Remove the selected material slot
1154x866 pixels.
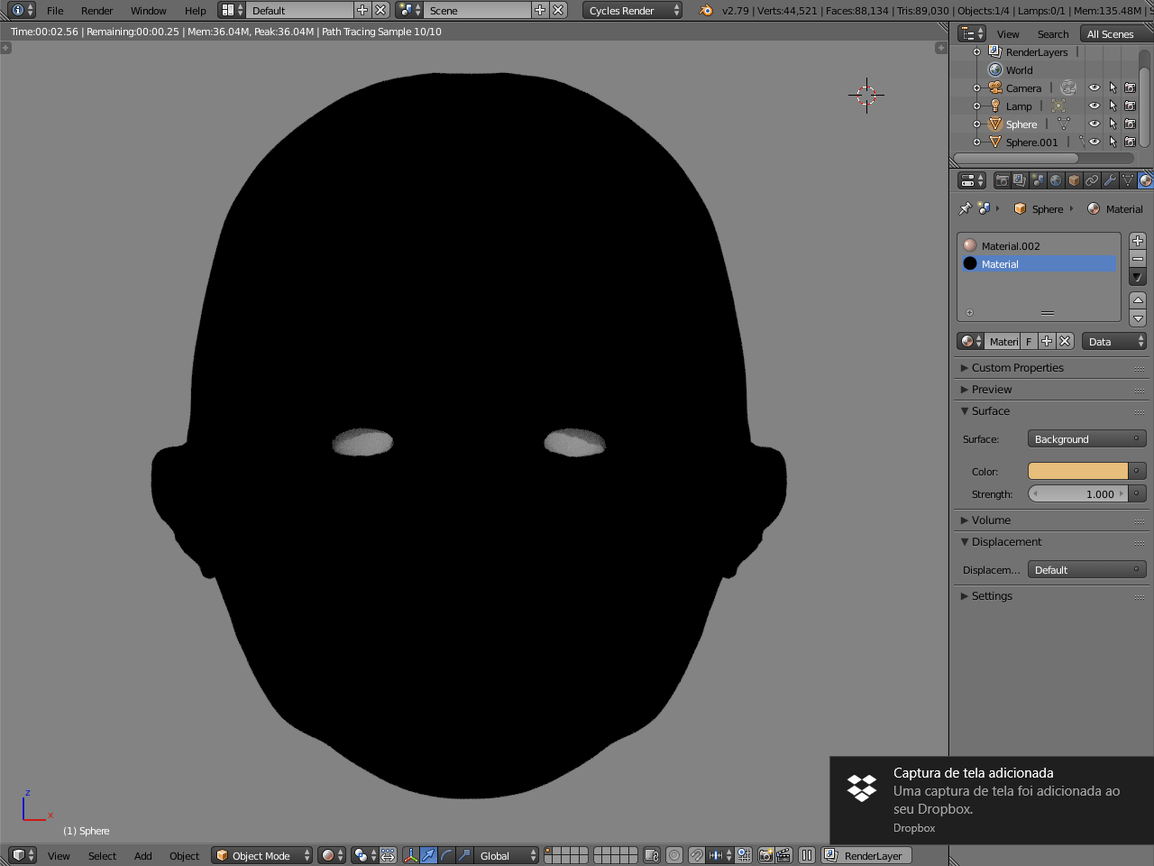click(x=1137, y=259)
